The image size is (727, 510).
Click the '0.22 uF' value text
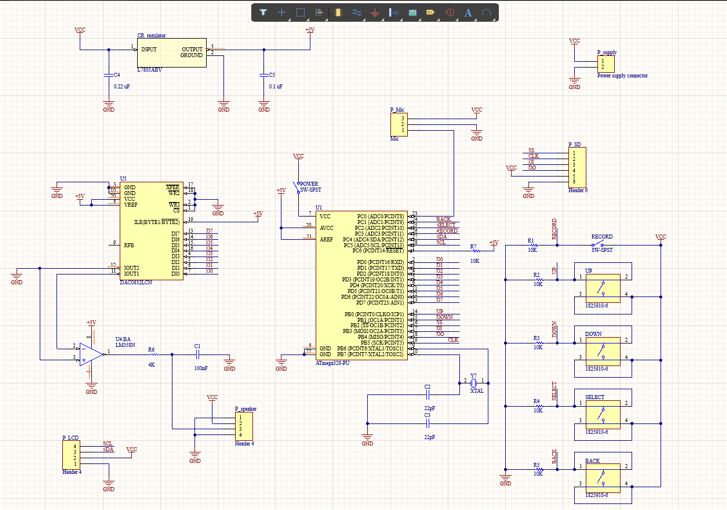tap(122, 86)
